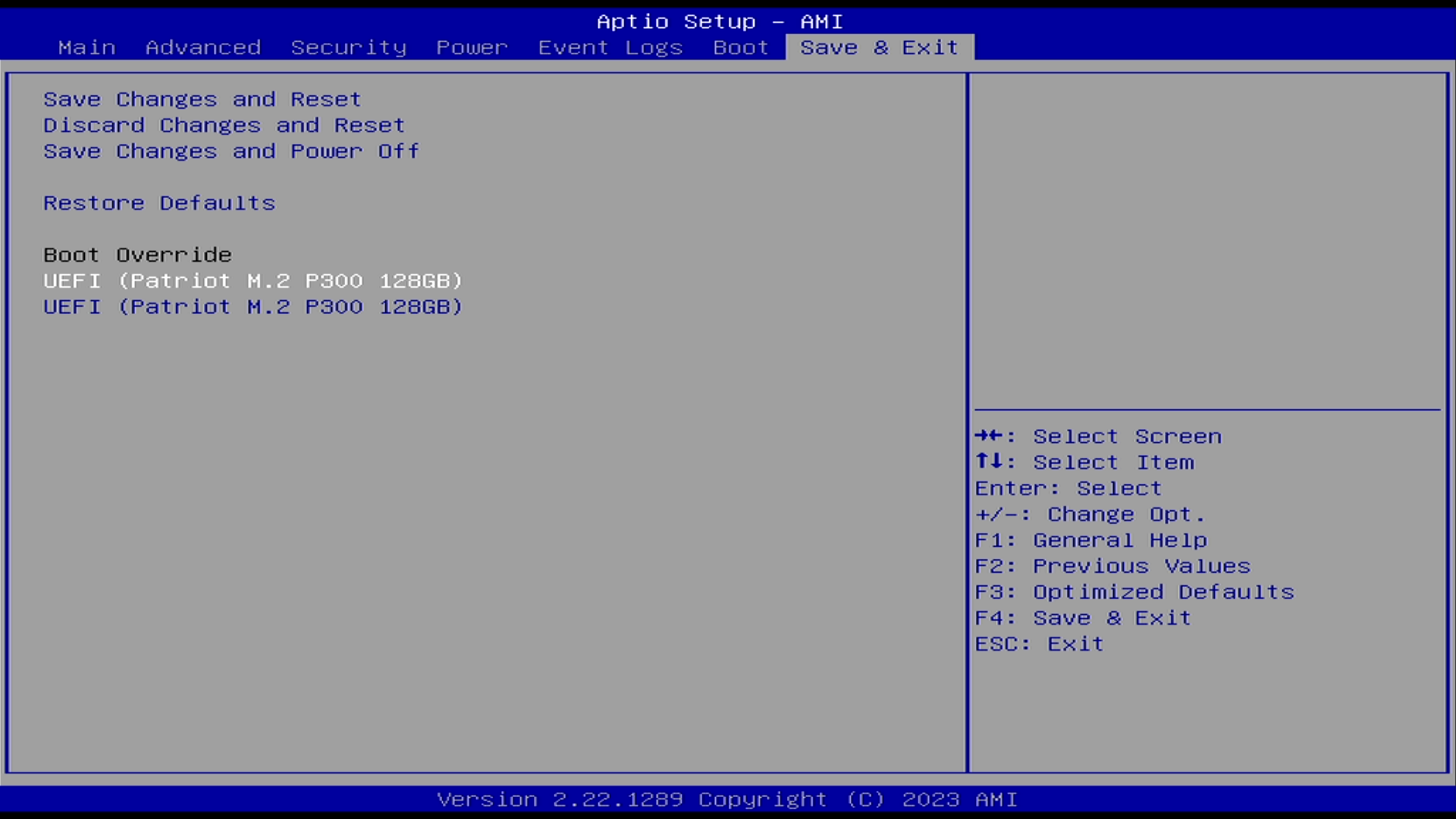Click up-down arrows Select Item hint

1084,462
